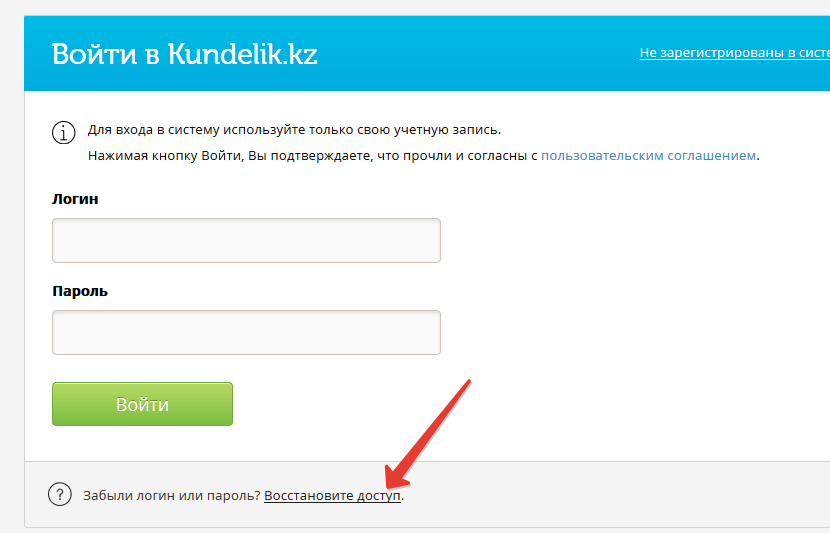Open the пользовательским соглашением link
The height and width of the screenshot is (533, 830).
648,156
